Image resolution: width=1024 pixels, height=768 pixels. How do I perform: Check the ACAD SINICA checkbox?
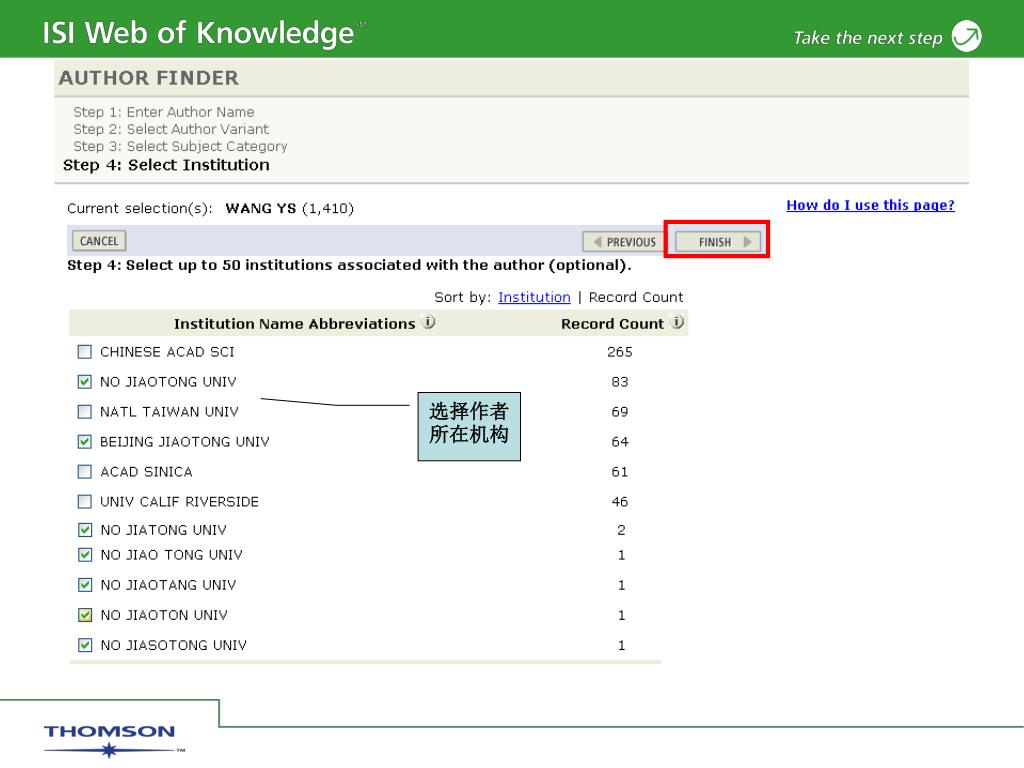pos(84,472)
